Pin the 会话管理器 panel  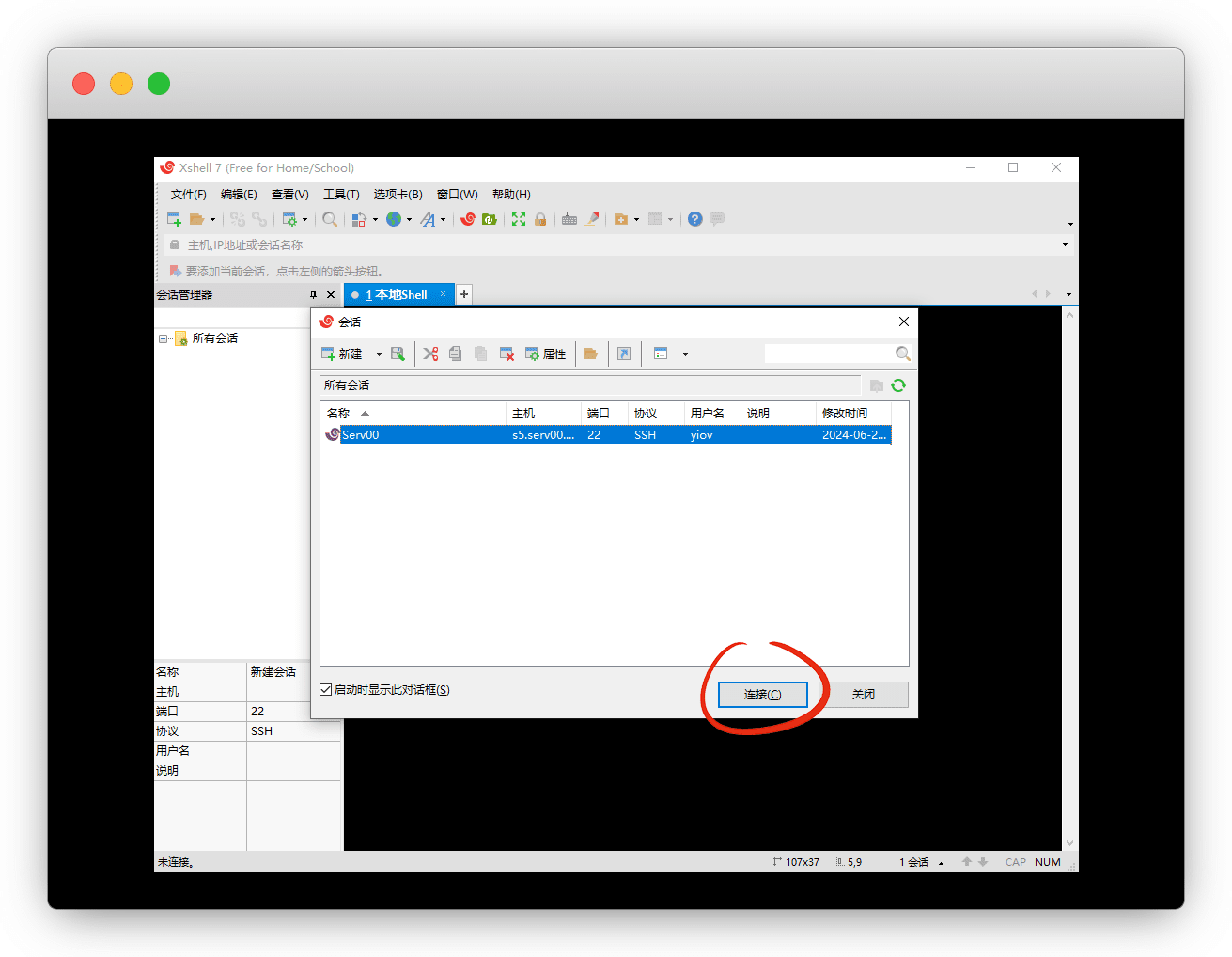(x=313, y=295)
